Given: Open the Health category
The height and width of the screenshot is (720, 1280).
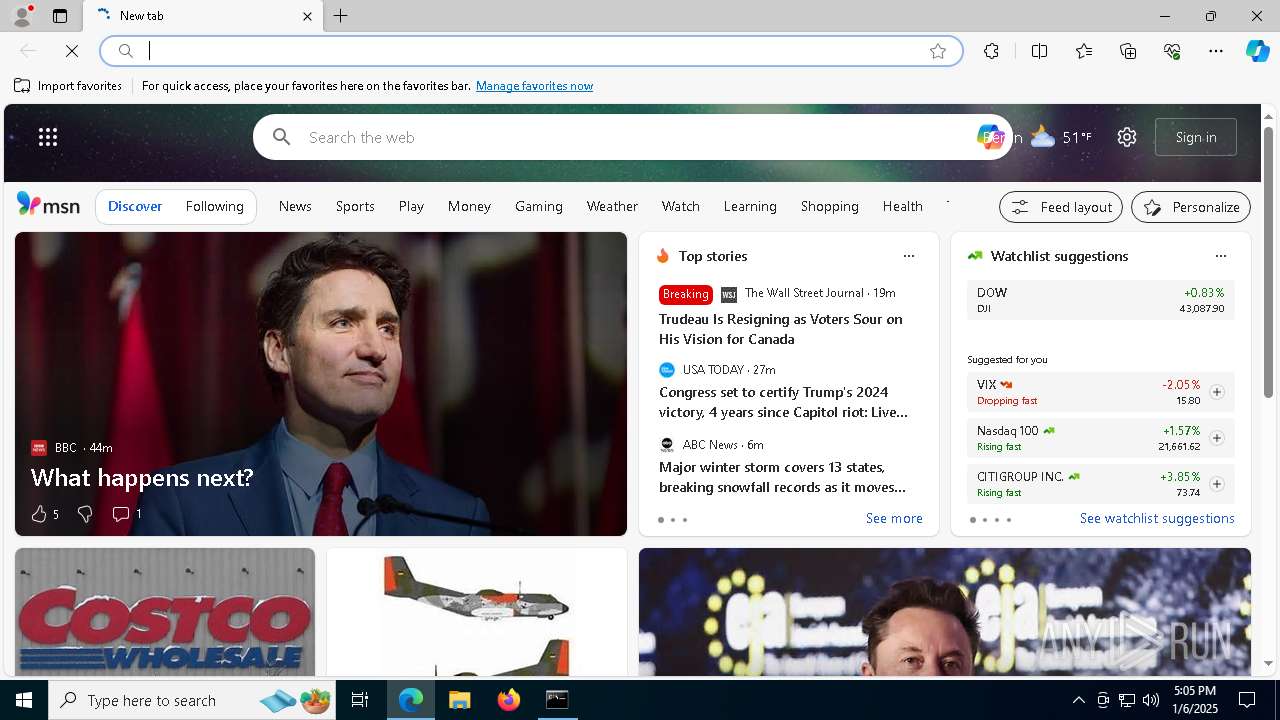Looking at the screenshot, I should click(x=903, y=206).
